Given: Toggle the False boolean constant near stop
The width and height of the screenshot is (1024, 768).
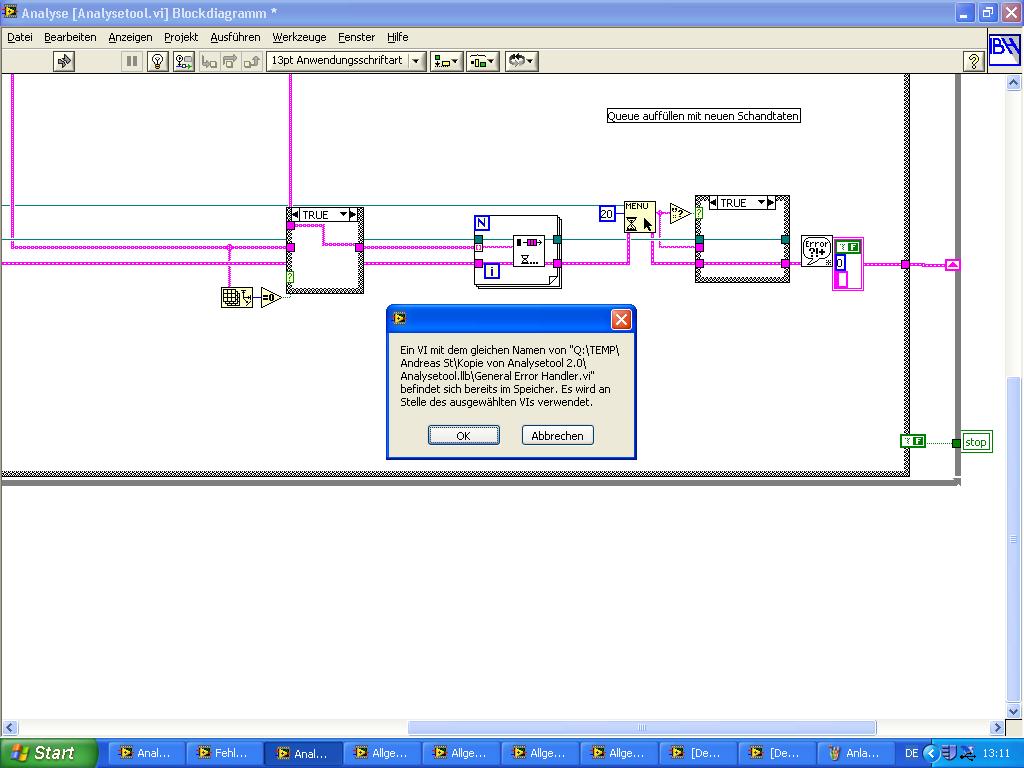Looking at the screenshot, I should [913, 441].
